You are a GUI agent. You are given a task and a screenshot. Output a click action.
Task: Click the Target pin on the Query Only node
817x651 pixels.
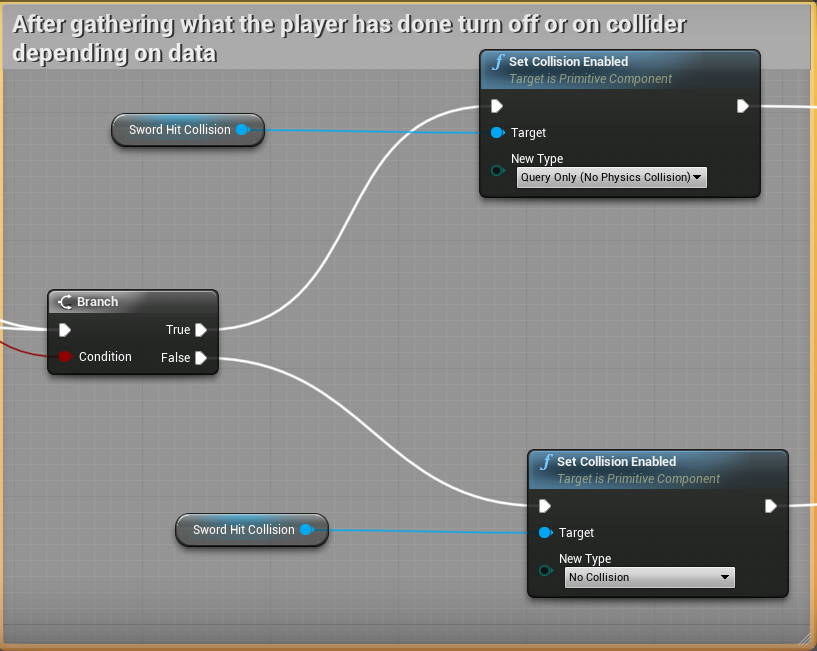pyautogui.click(x=497, y=133)
